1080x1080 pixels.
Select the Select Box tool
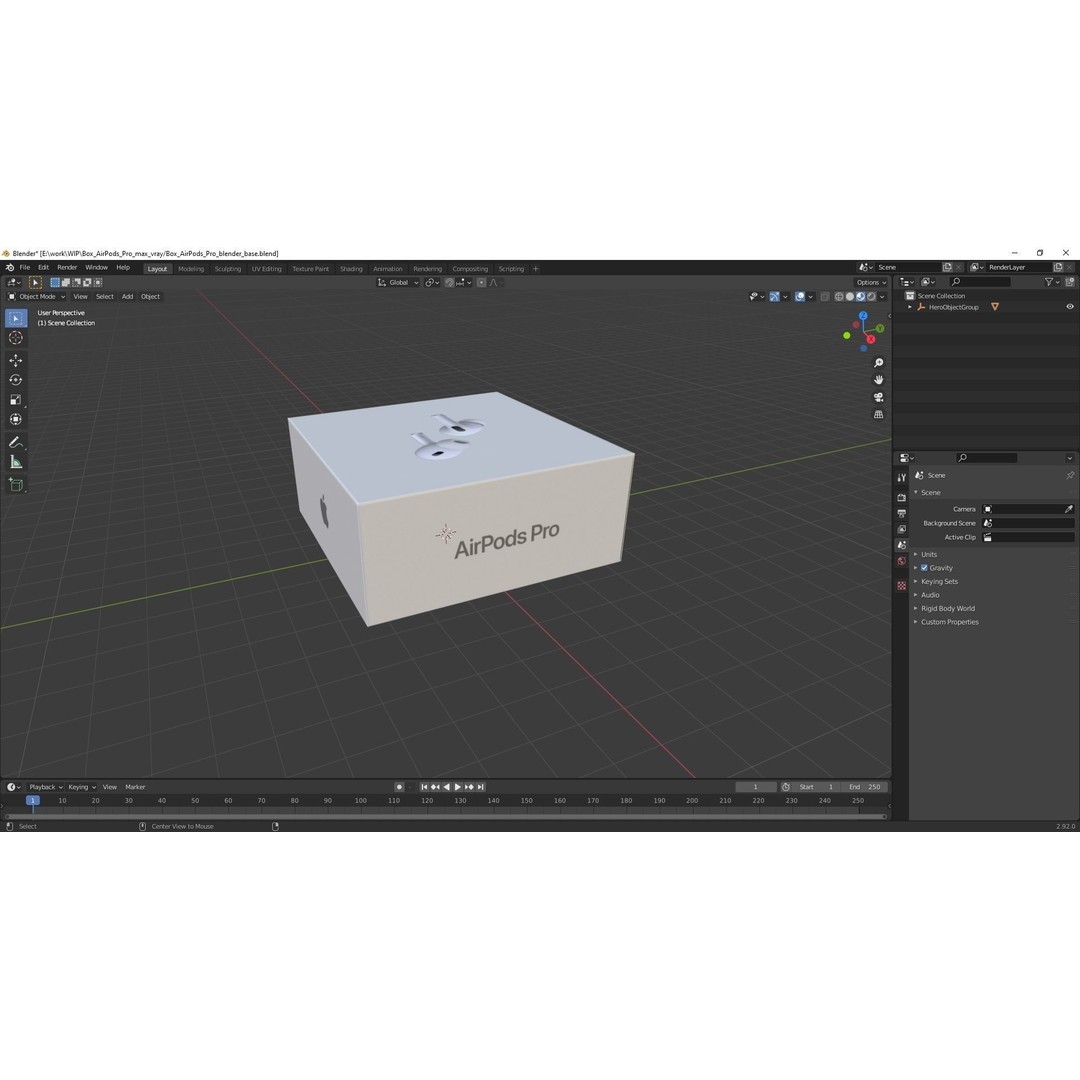tap(16, 318)
